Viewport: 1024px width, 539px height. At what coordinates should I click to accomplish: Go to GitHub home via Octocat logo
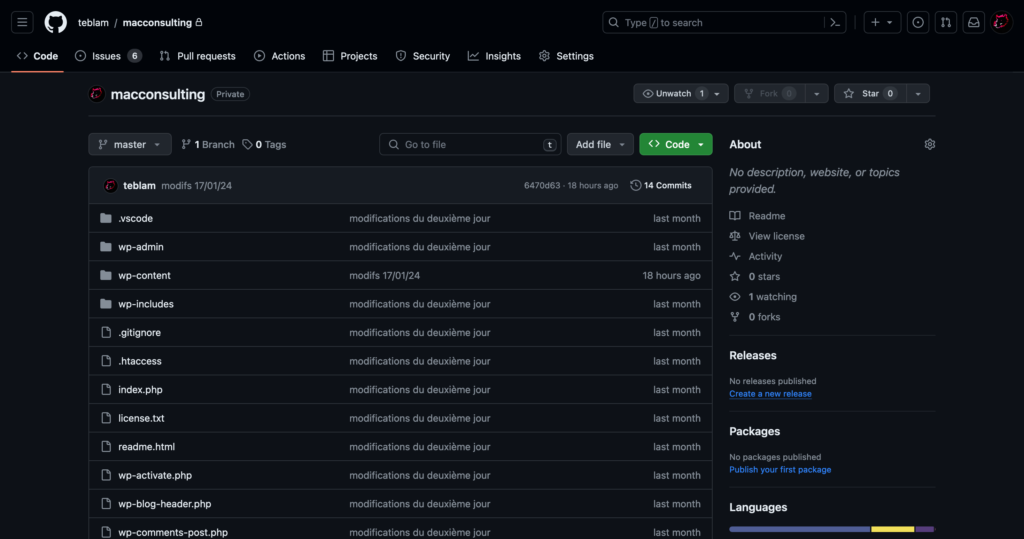tap(56, 22)
